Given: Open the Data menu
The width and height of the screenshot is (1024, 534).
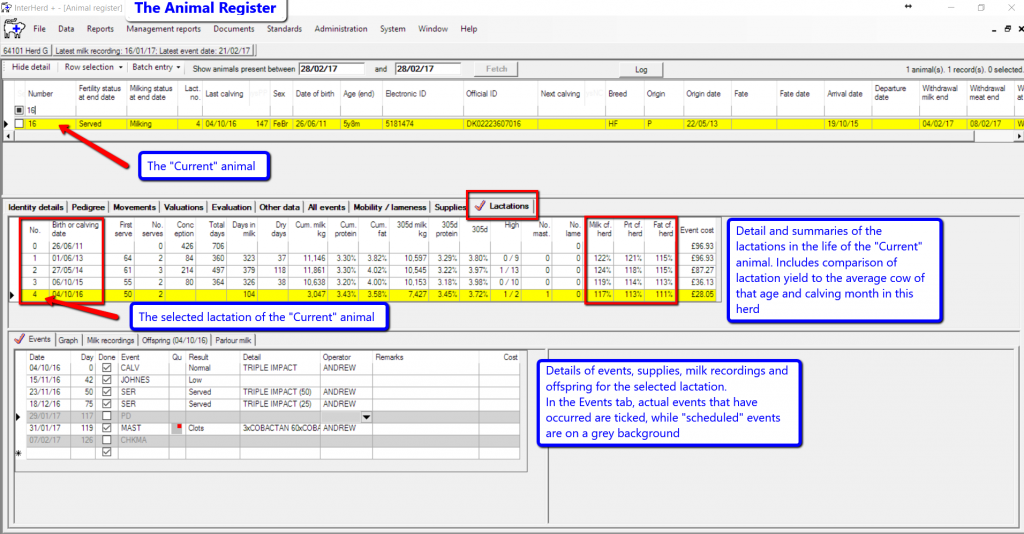Looking at the screenshot, I should coord(66,29).
